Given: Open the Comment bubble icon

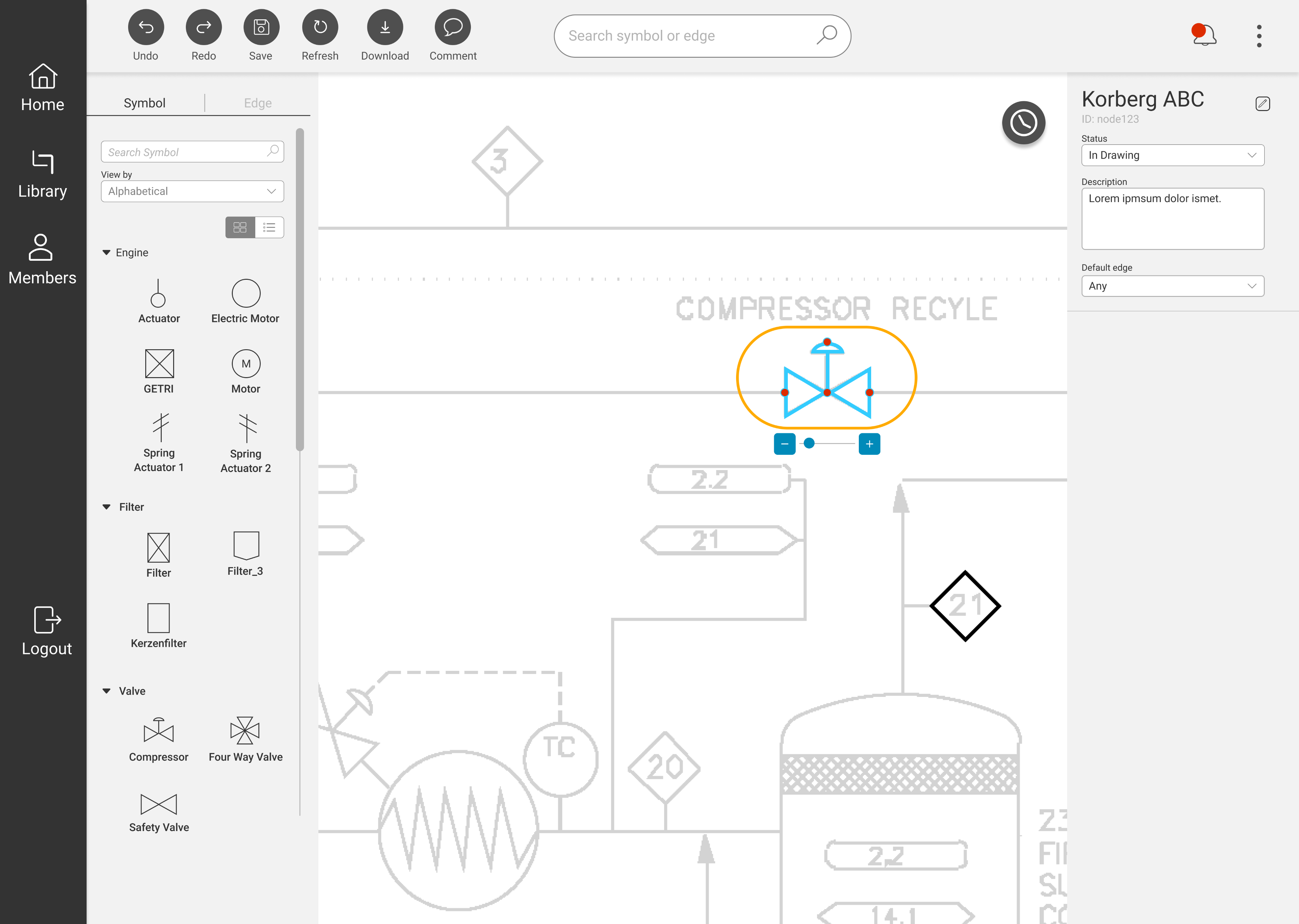Looking at the screenshot, I should click(452, 27).
